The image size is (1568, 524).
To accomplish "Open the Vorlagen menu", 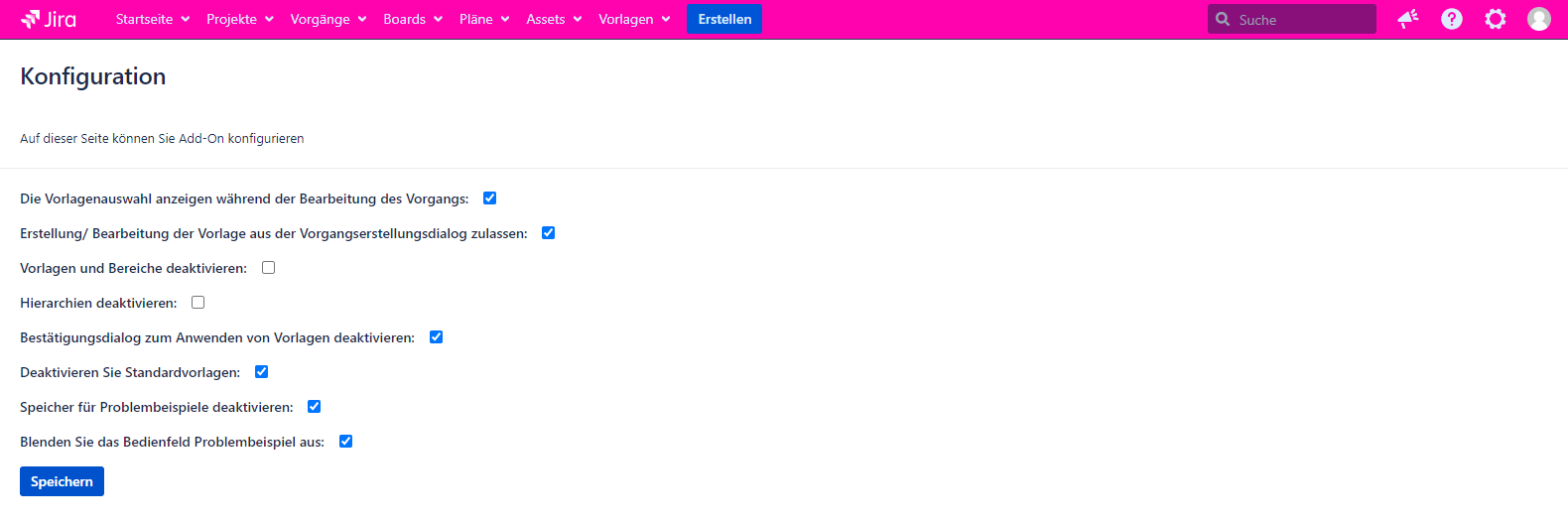I will (634, 19).
